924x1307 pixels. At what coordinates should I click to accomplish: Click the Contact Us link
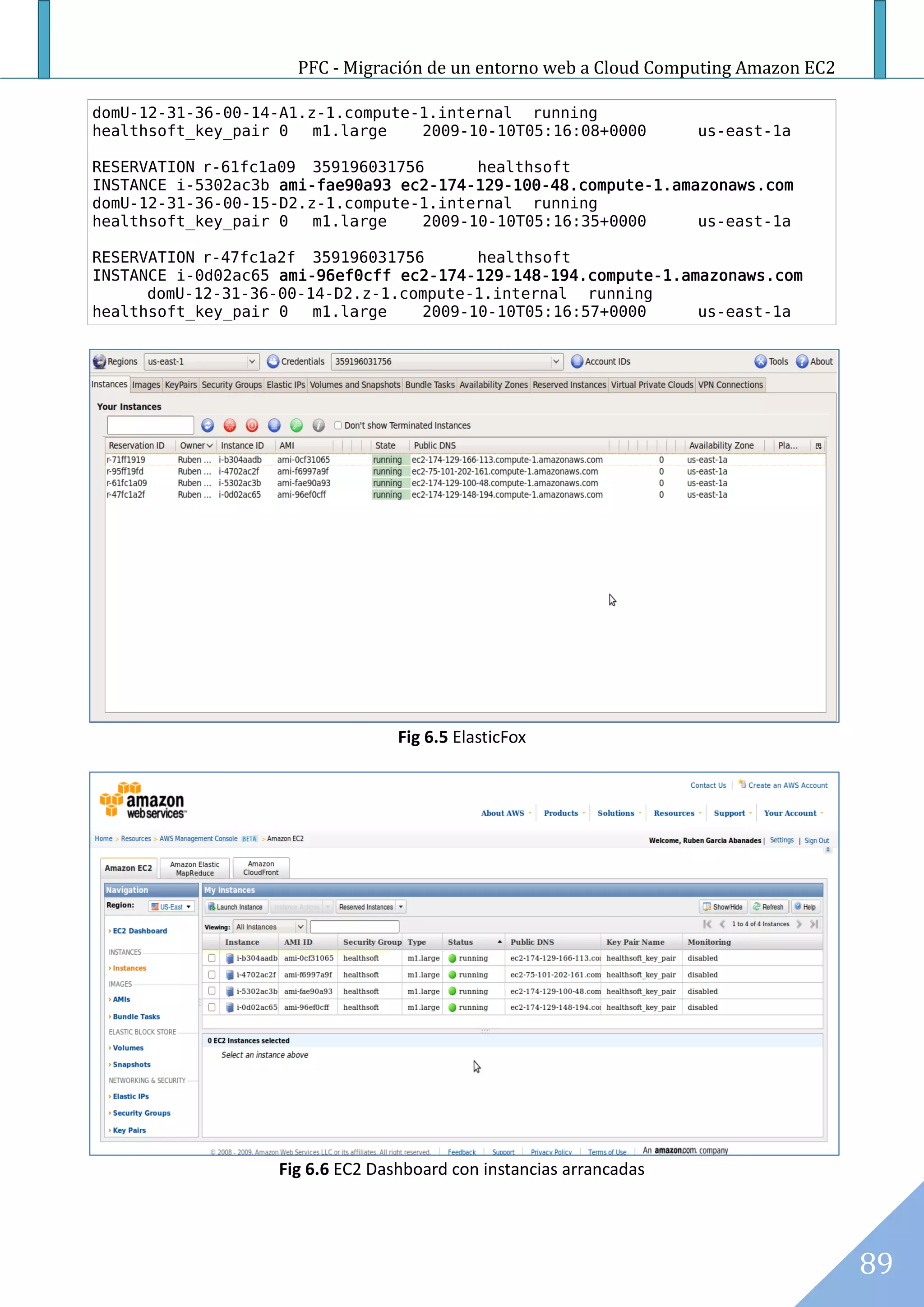click(708, 785)
